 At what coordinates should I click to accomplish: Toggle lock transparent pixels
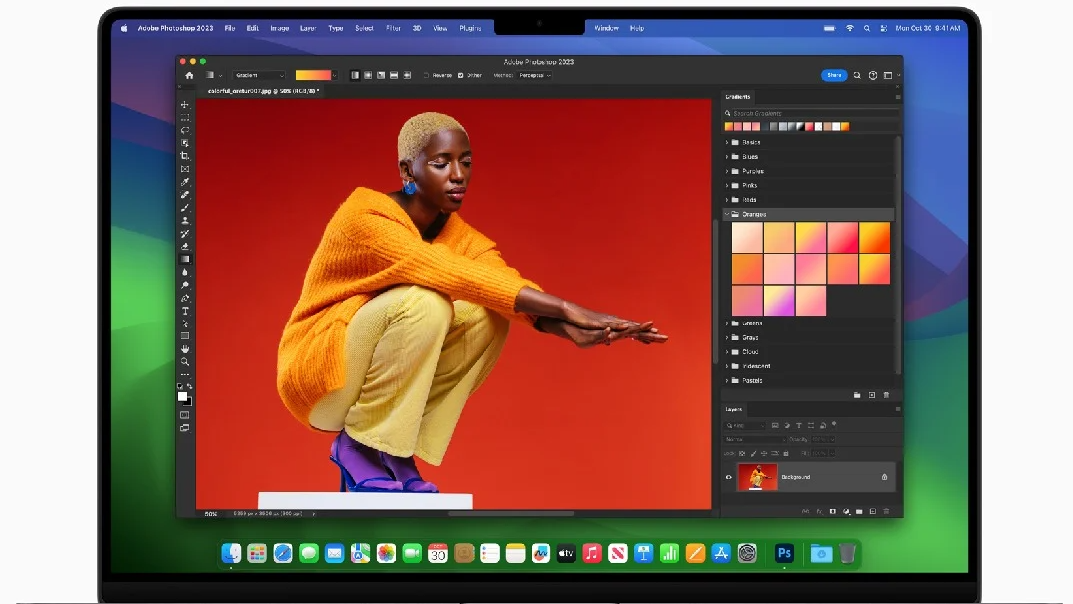tap(742, 453)
